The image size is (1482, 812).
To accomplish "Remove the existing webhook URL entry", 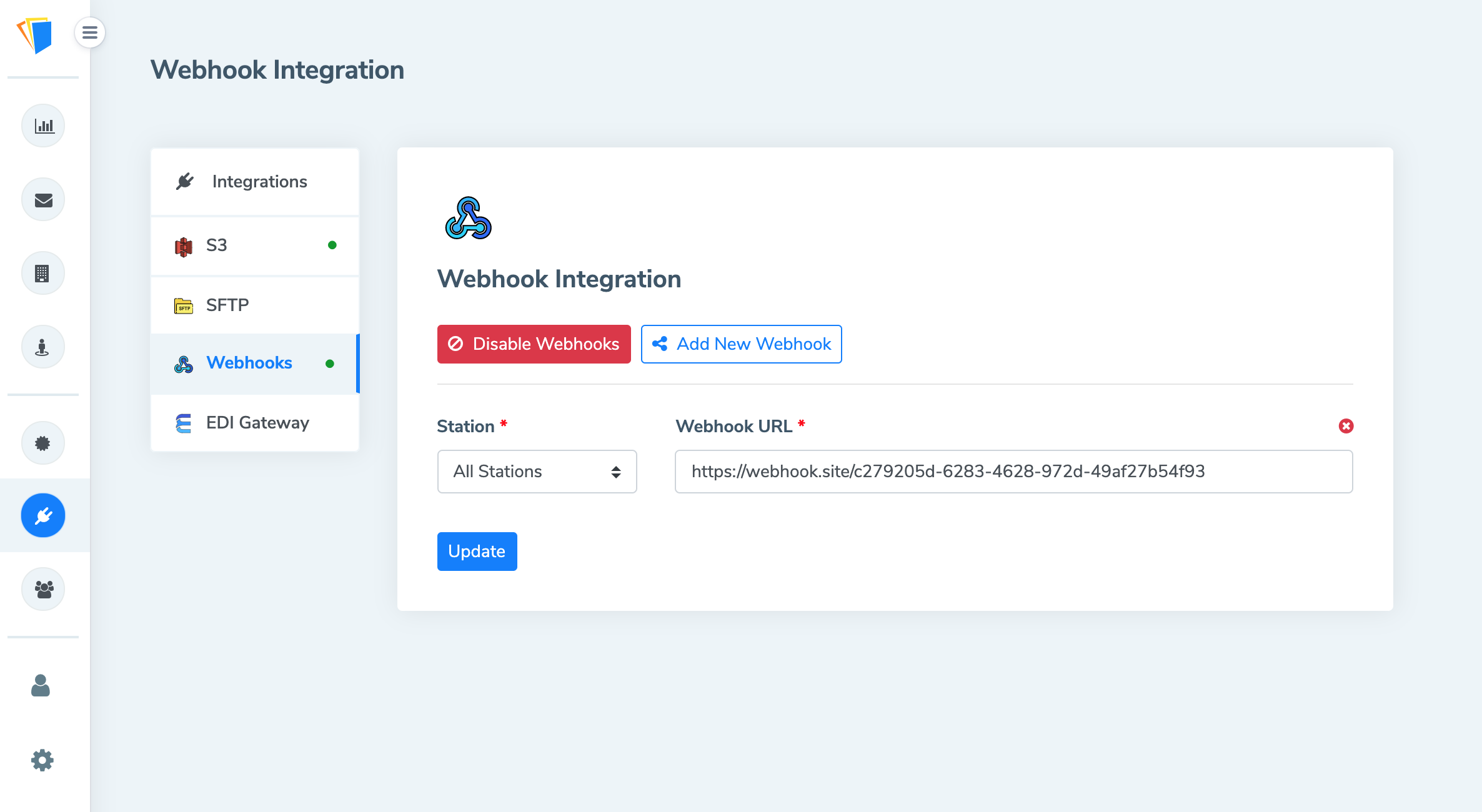I will [x=1346, y=425].
